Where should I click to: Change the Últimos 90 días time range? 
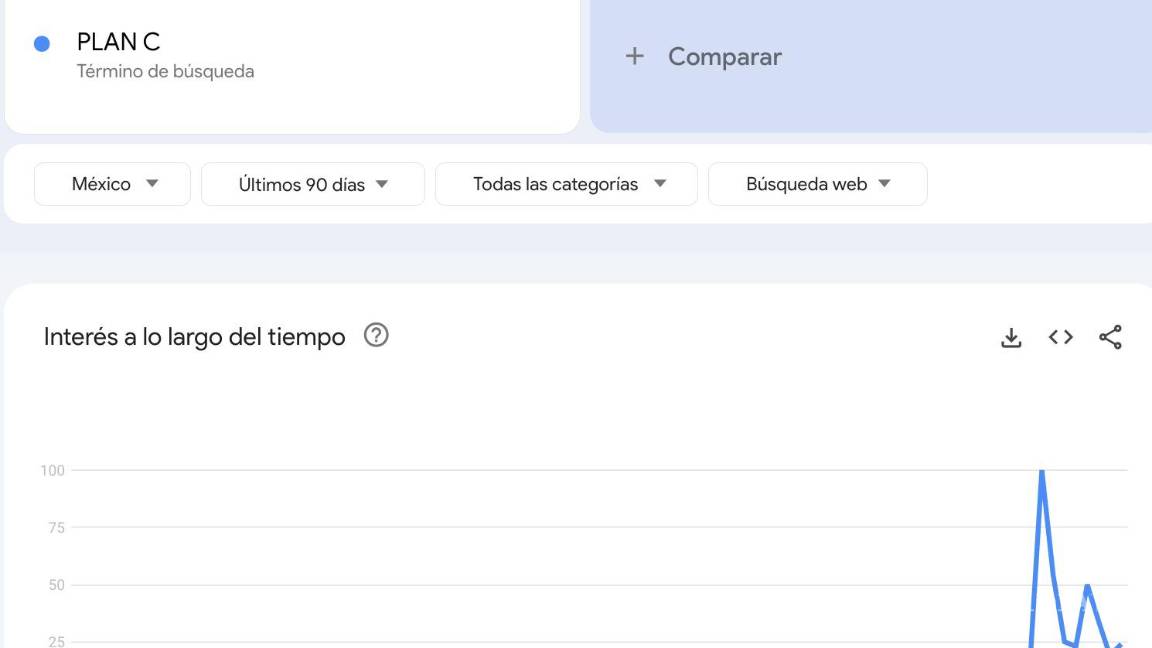coord(312,183)
